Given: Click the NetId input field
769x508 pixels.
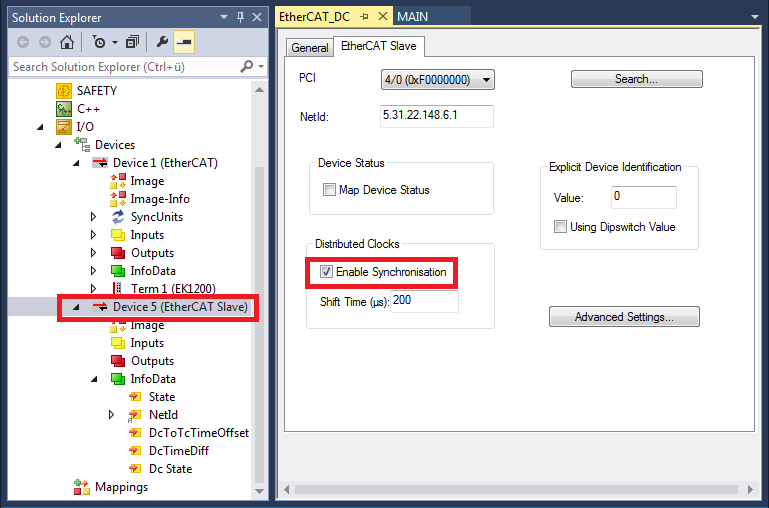Looking at the screenshot, I should click(x=436, y=116).
